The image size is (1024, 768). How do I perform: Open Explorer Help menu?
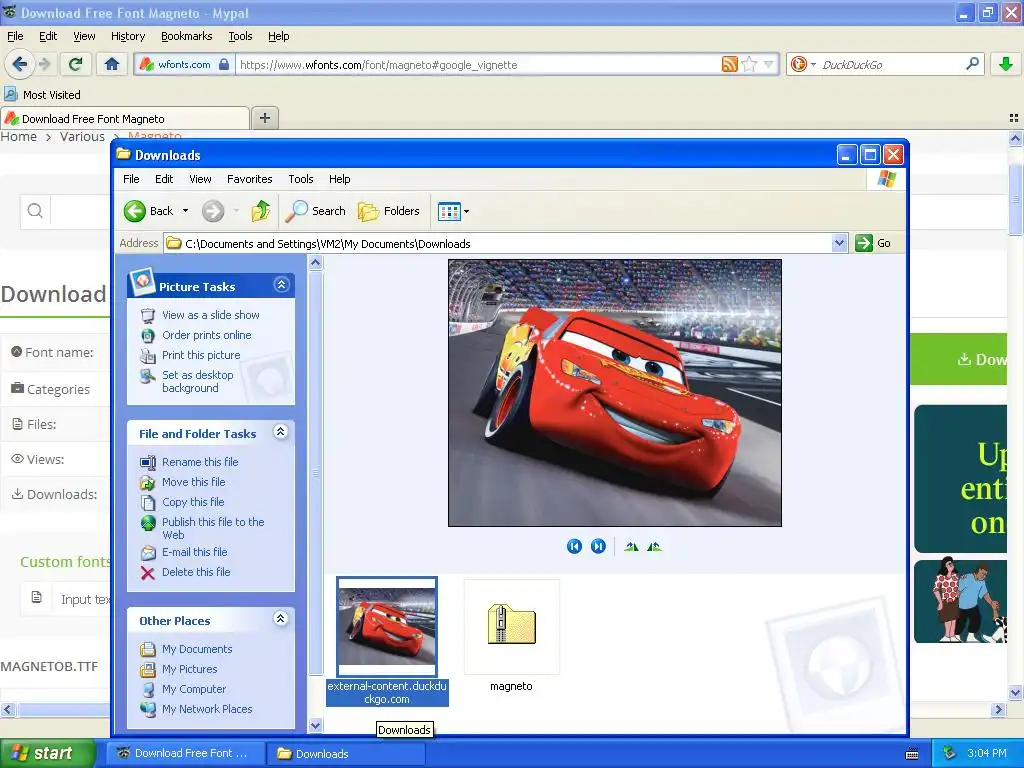(x=339, y=179)
